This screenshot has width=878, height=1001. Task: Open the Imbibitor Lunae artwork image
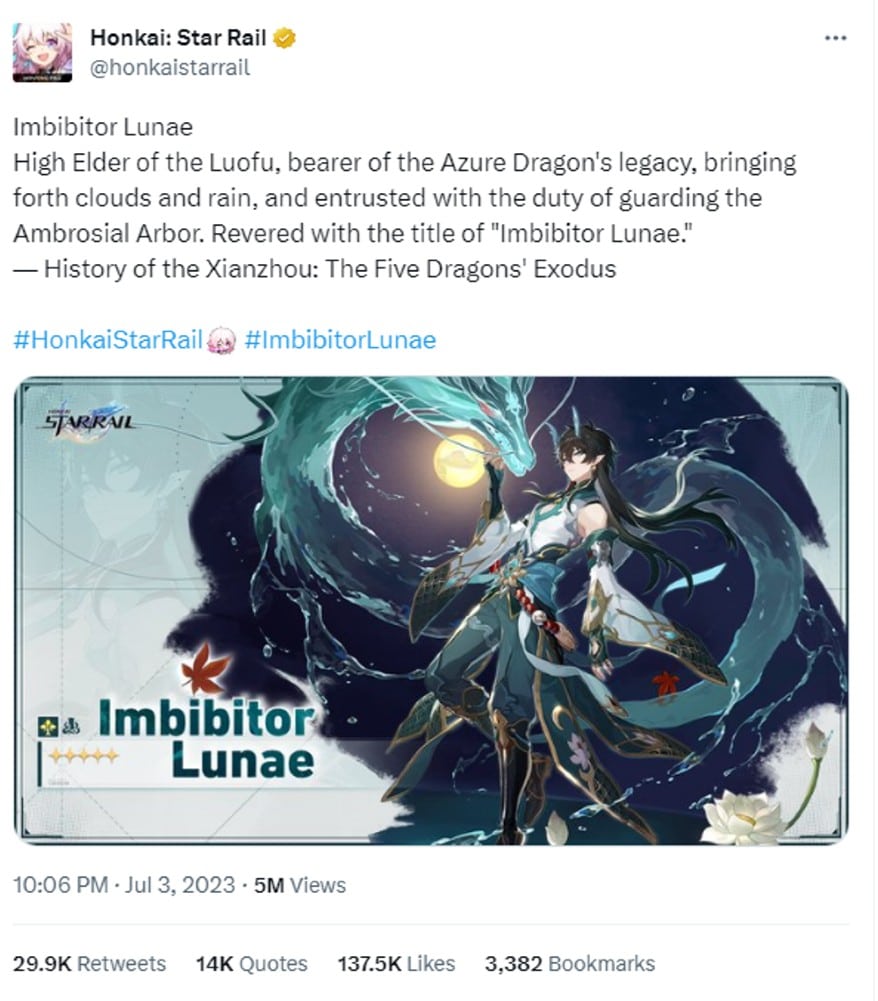pos(431,610)
